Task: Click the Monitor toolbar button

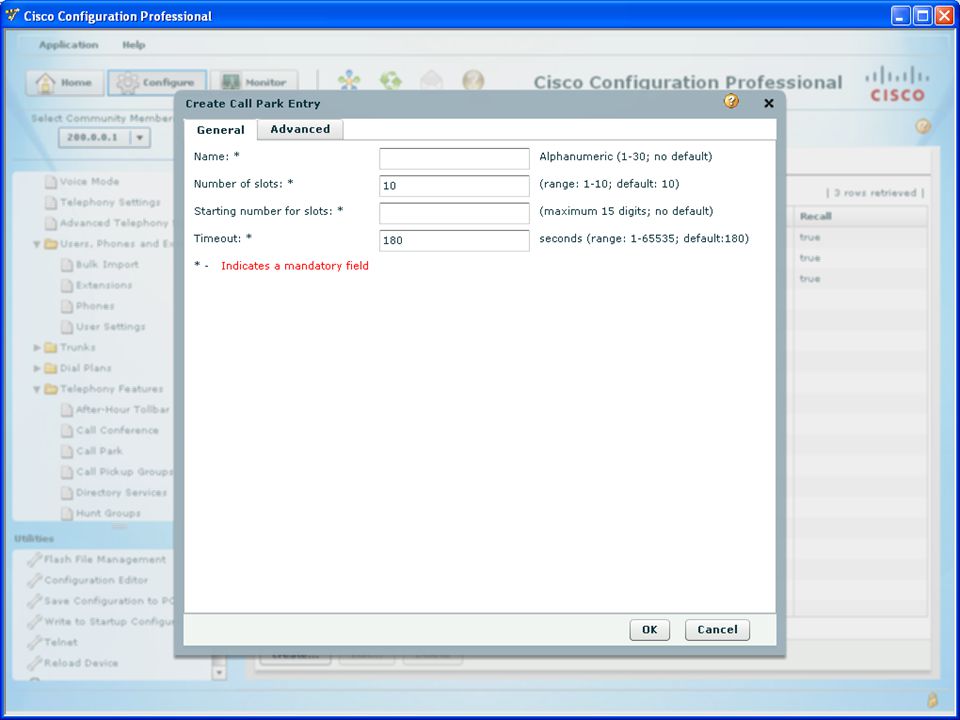Action: tap(255, 83)
